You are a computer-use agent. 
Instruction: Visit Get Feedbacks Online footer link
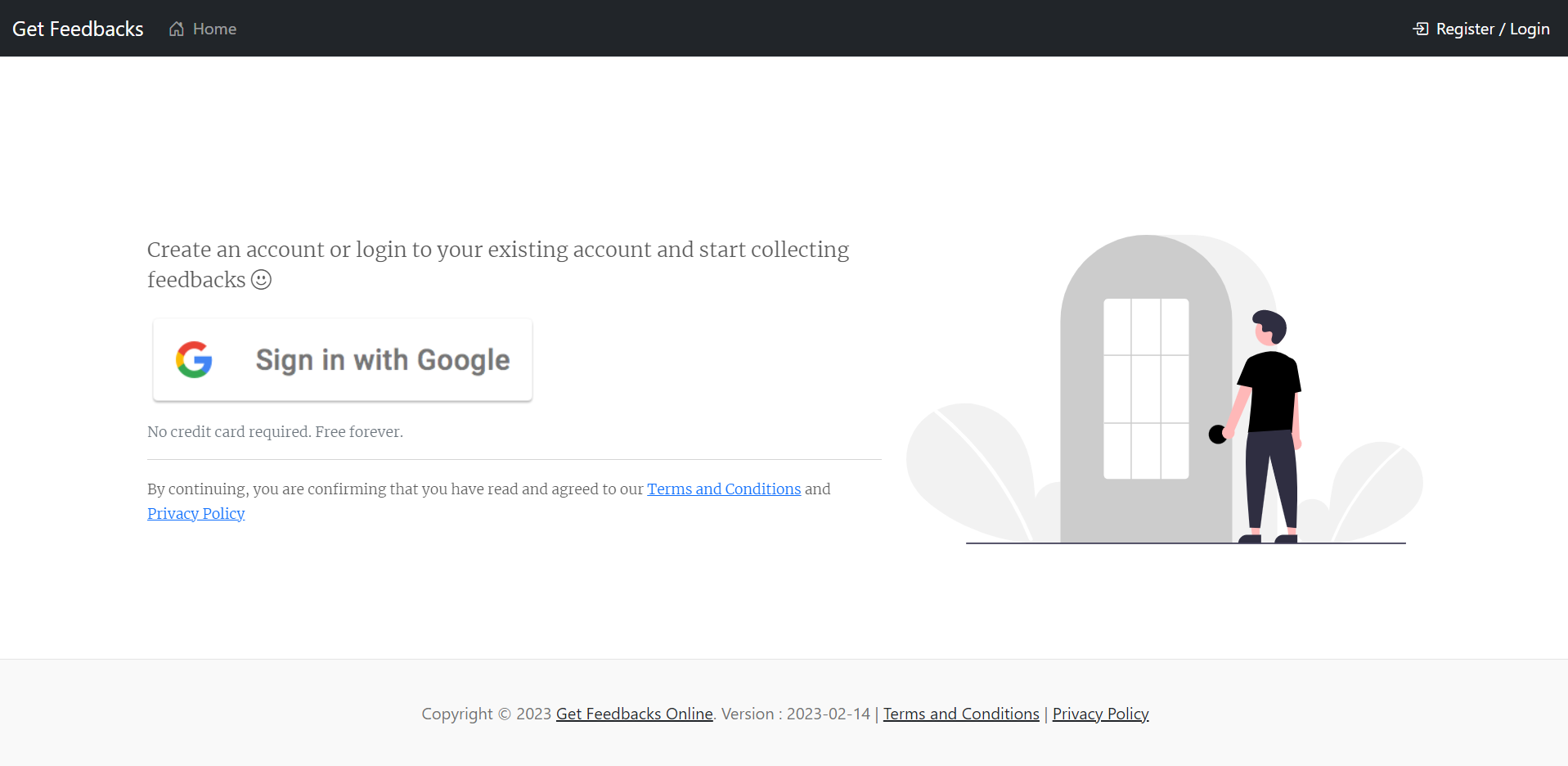point(635,714)
